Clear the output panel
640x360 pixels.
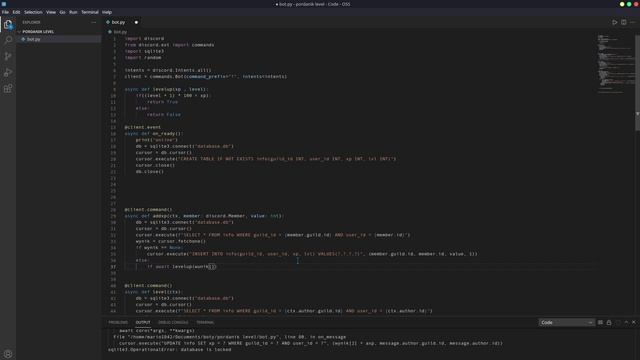pyautogui.click(x=600, y=322)
